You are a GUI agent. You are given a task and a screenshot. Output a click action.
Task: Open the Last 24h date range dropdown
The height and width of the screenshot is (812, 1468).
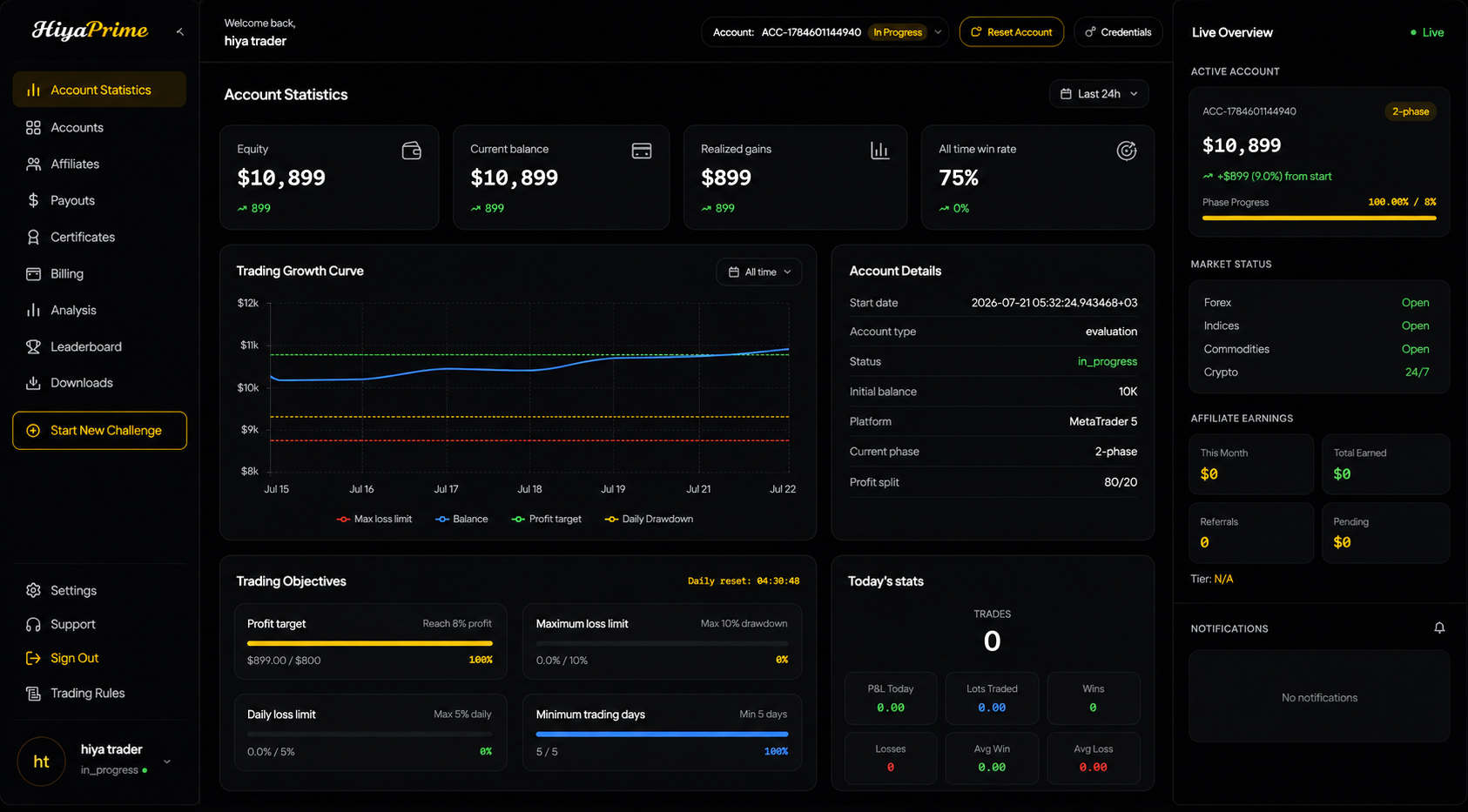1099,94
